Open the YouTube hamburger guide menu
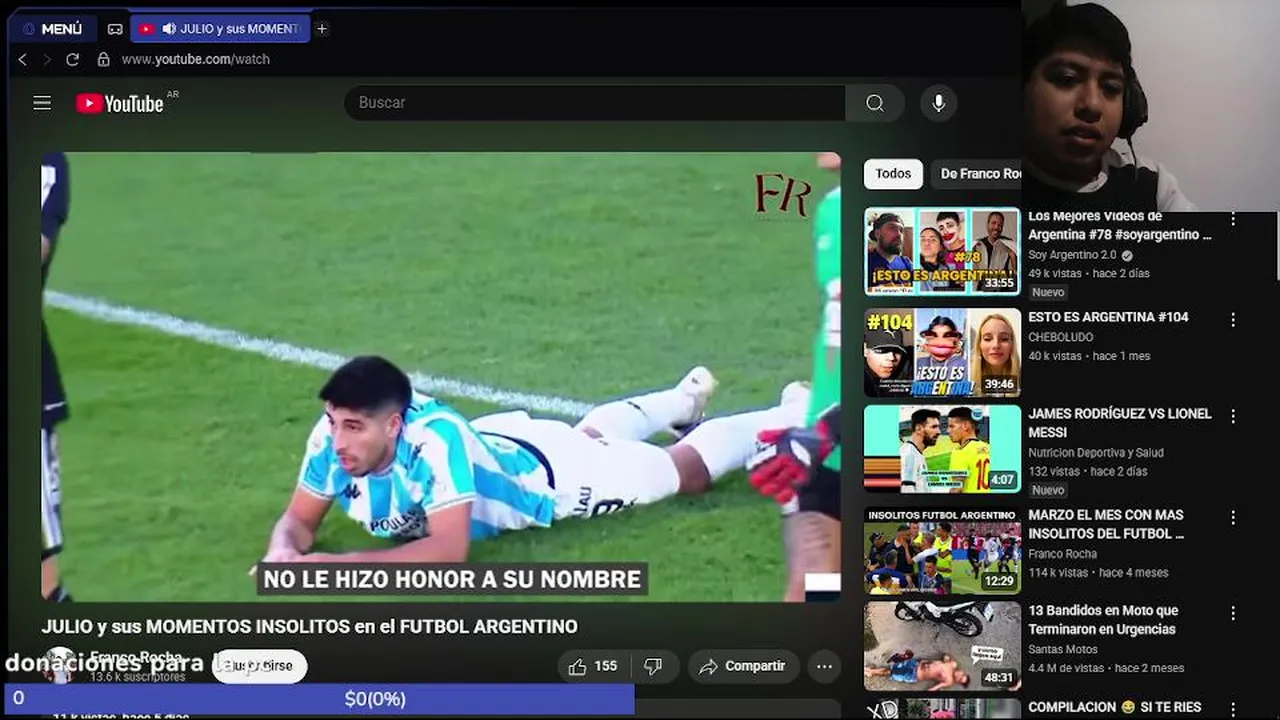Screen dimensions: 1280x720 [42, 103]
